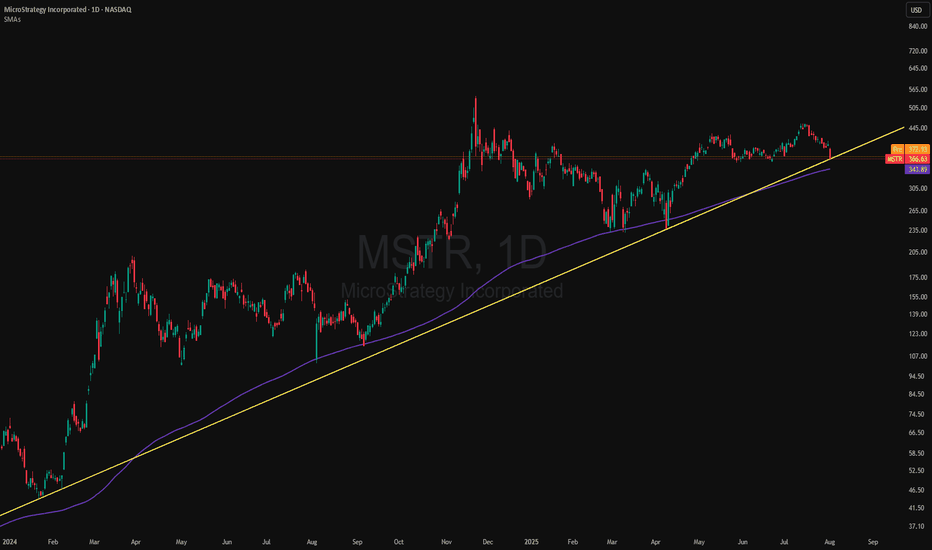Click the 155.00 price axis label
This screenshot has height=550, width=932.
pyautogui.click(x=917, y=297)
